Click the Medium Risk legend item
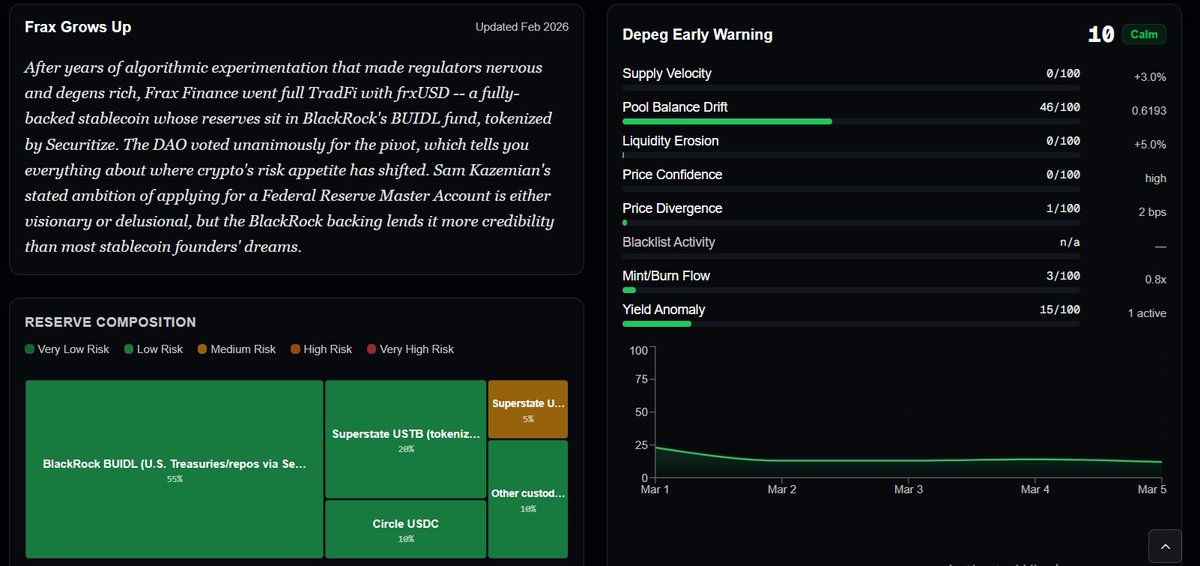1200x566 pixels. [236, 349]
